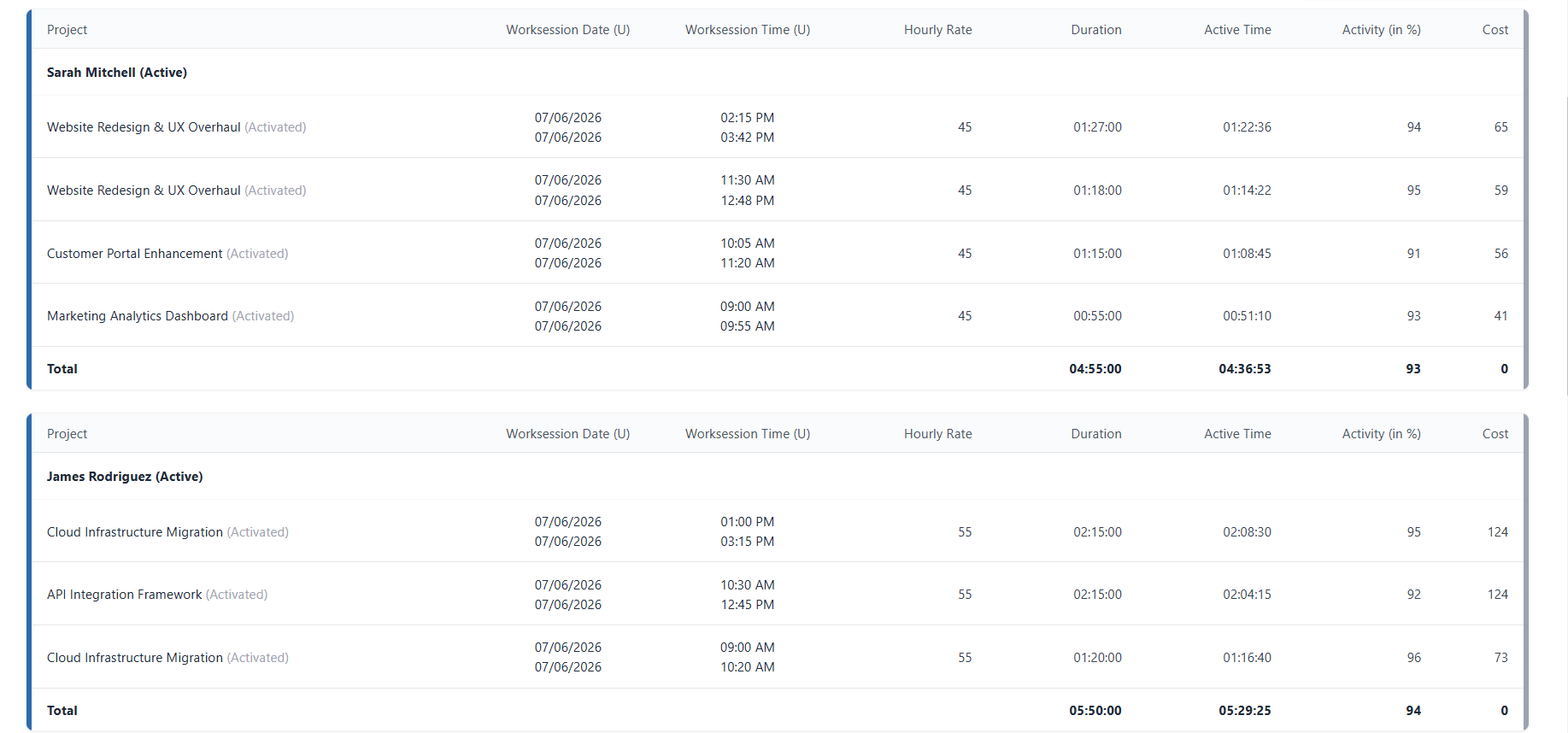The image size is (1568, 733).
Task: Click Duration header in James Rodriguez's table
Action: (x=1096, y=434)
